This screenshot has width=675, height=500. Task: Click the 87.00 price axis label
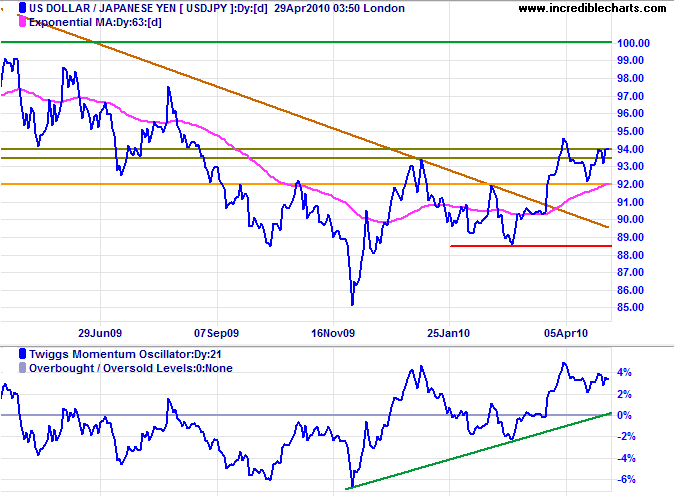point(631,273)
